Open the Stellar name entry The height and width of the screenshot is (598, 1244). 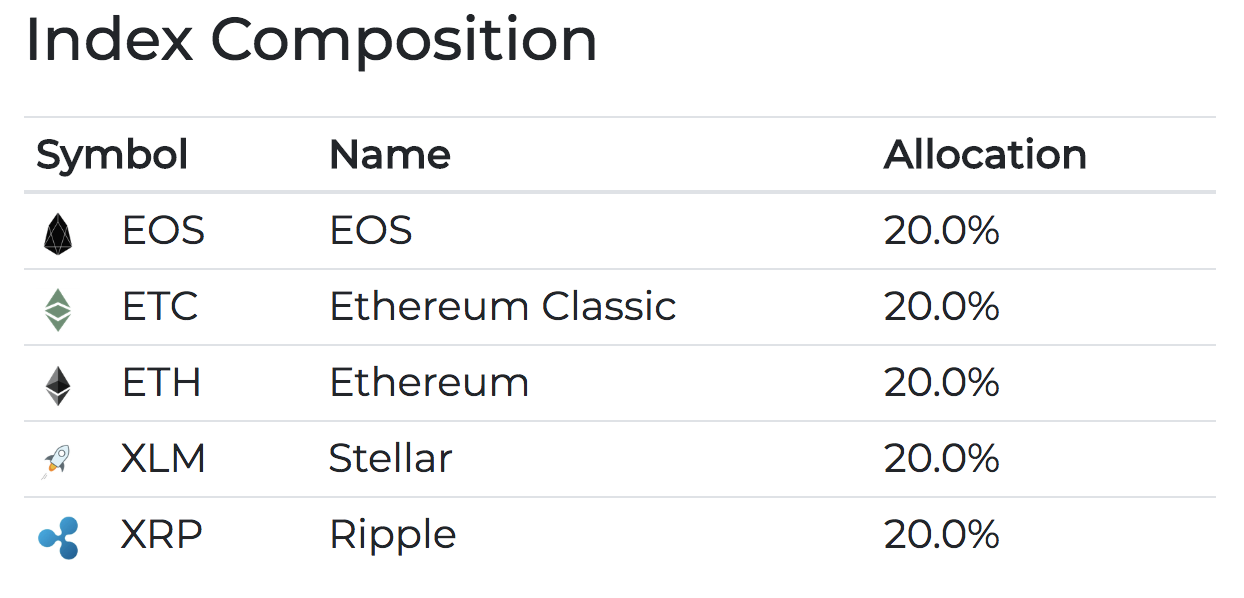point(390,459)
